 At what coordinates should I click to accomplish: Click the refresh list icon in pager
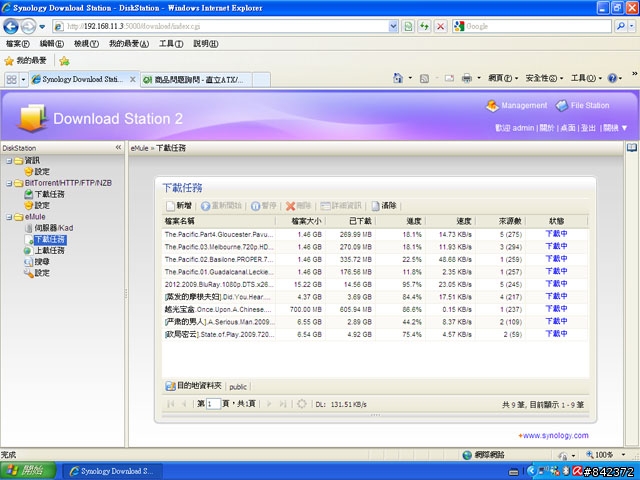click(302, 404)
